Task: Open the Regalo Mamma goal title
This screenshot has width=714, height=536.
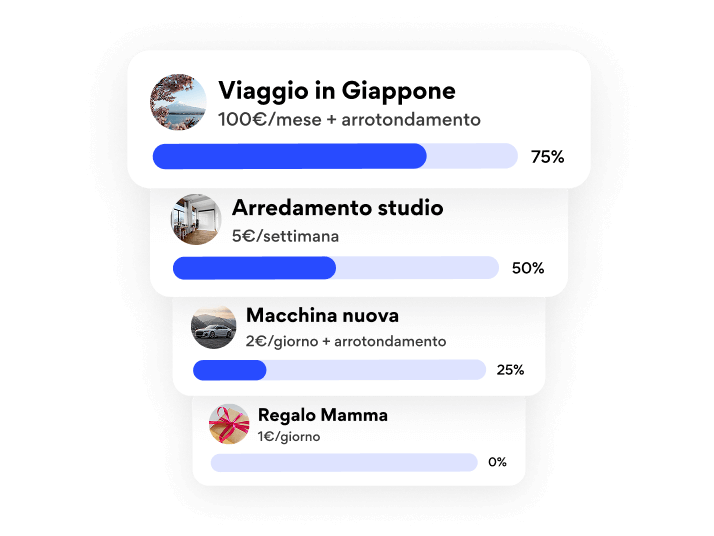Action: click(322, 415)
